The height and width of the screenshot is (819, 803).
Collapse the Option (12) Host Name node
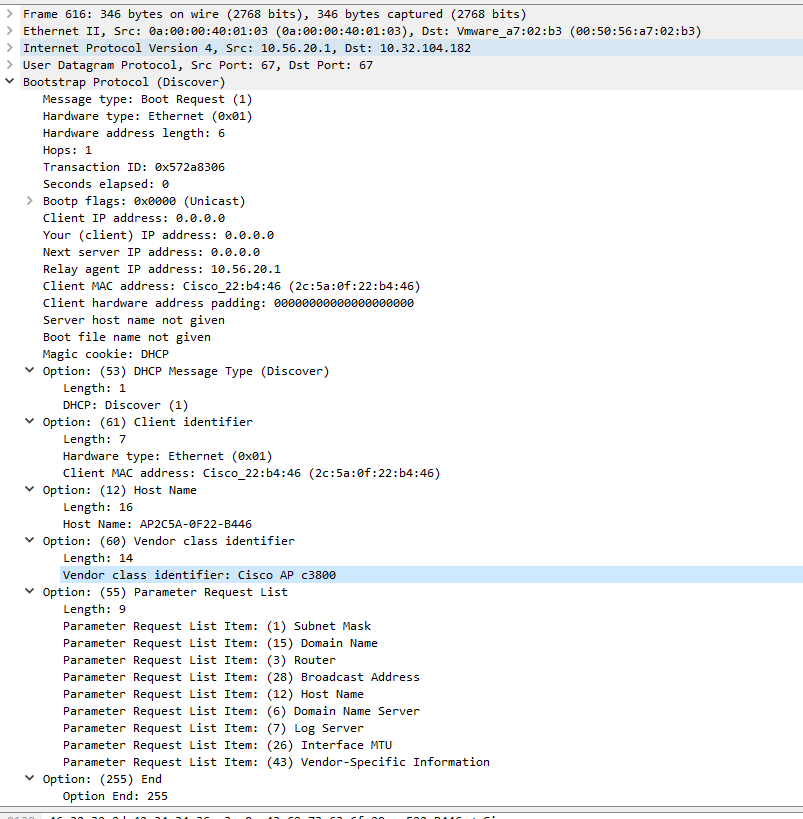click(30, 490)
